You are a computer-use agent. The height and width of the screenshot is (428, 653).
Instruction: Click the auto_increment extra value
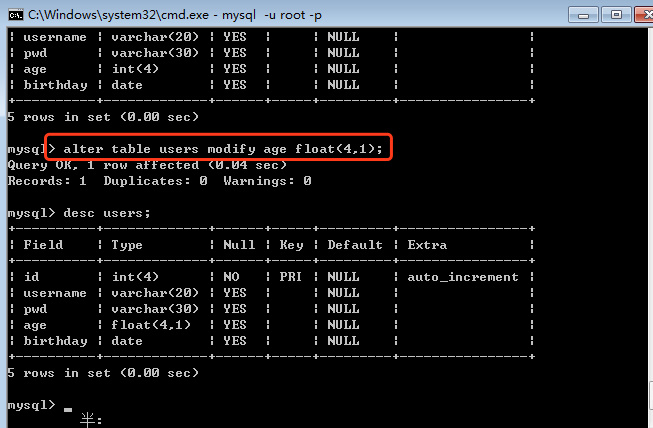[463, 277]
